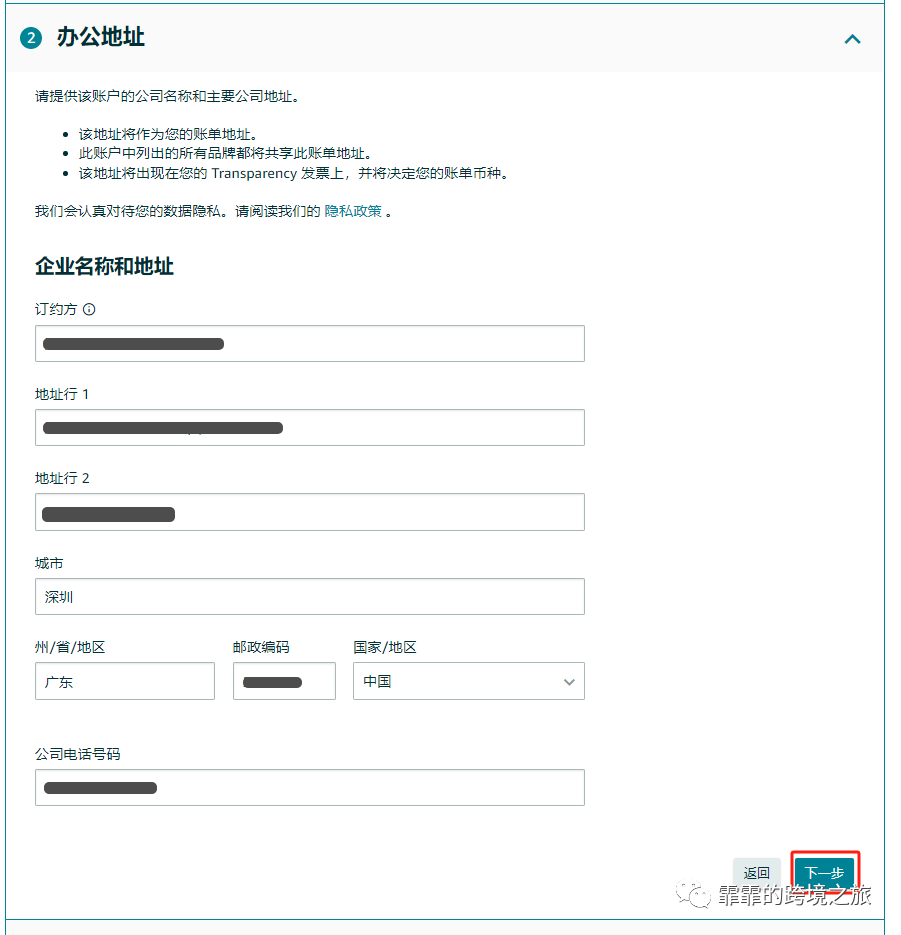Click the 地址行 2 address field

point(310,513)
